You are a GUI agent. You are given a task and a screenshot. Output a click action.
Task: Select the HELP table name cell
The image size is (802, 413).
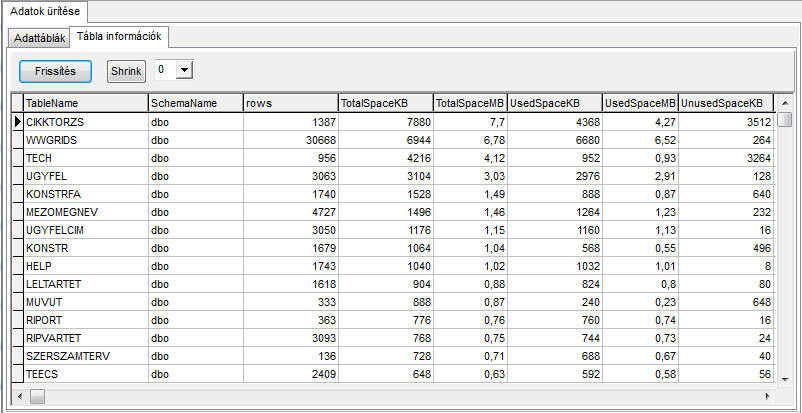coord(86,266)
